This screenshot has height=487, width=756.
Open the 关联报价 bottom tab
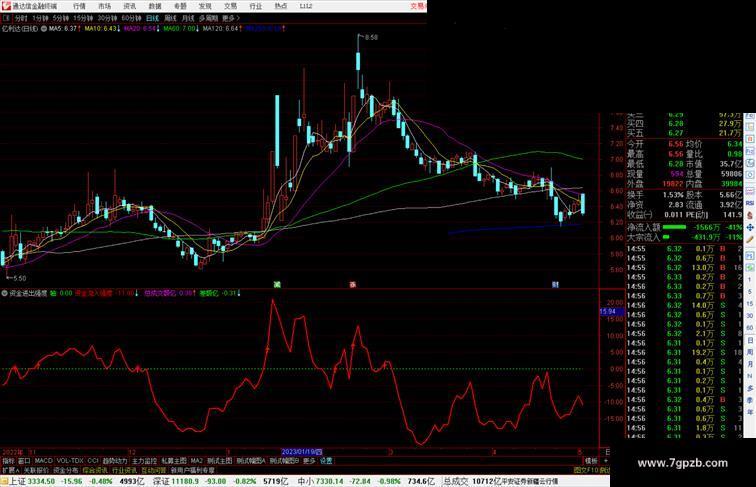(x=36, y=470)
